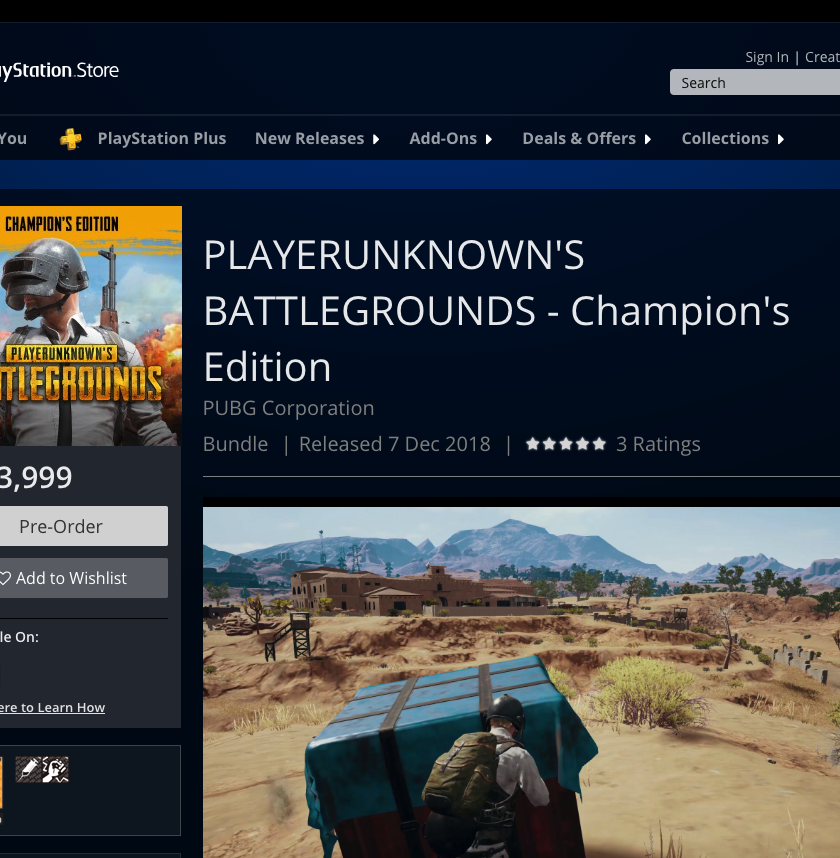The height and width of the screenshot is (858, 840).
Task: Open the PlayStation Plus menu item
Action: (161, 139)
